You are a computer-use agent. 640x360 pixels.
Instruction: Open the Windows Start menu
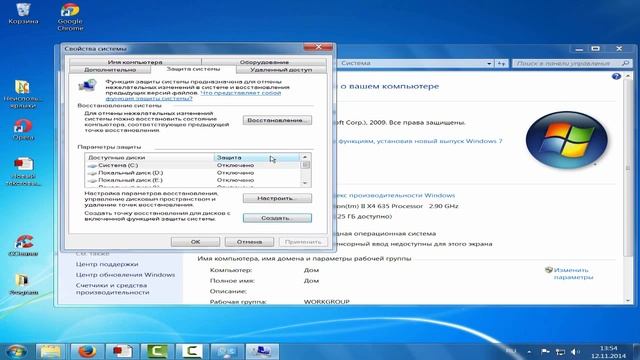[17, 351]
